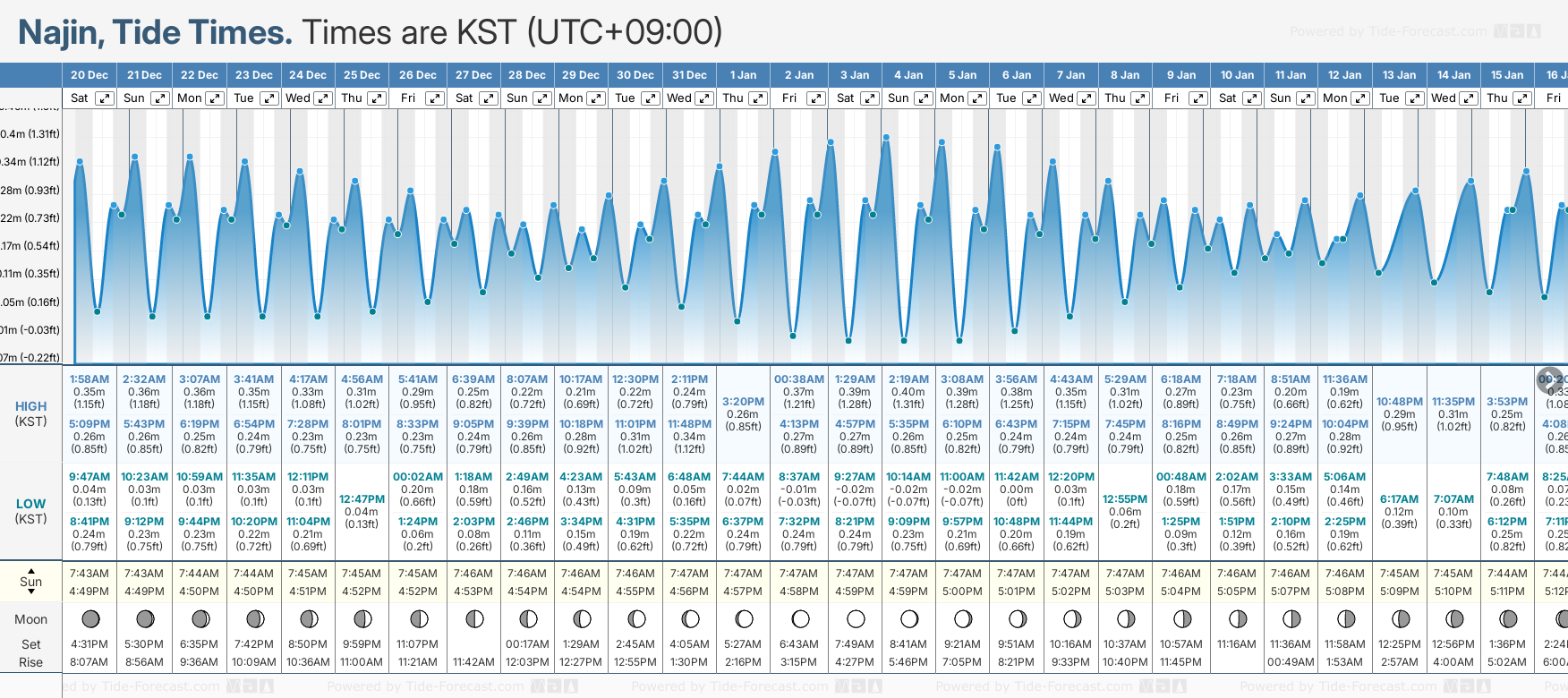The width and height of the screenshot is (1568, 698).
Task: Click the up arrow above the Sun label
Action: tap(31, 570)
